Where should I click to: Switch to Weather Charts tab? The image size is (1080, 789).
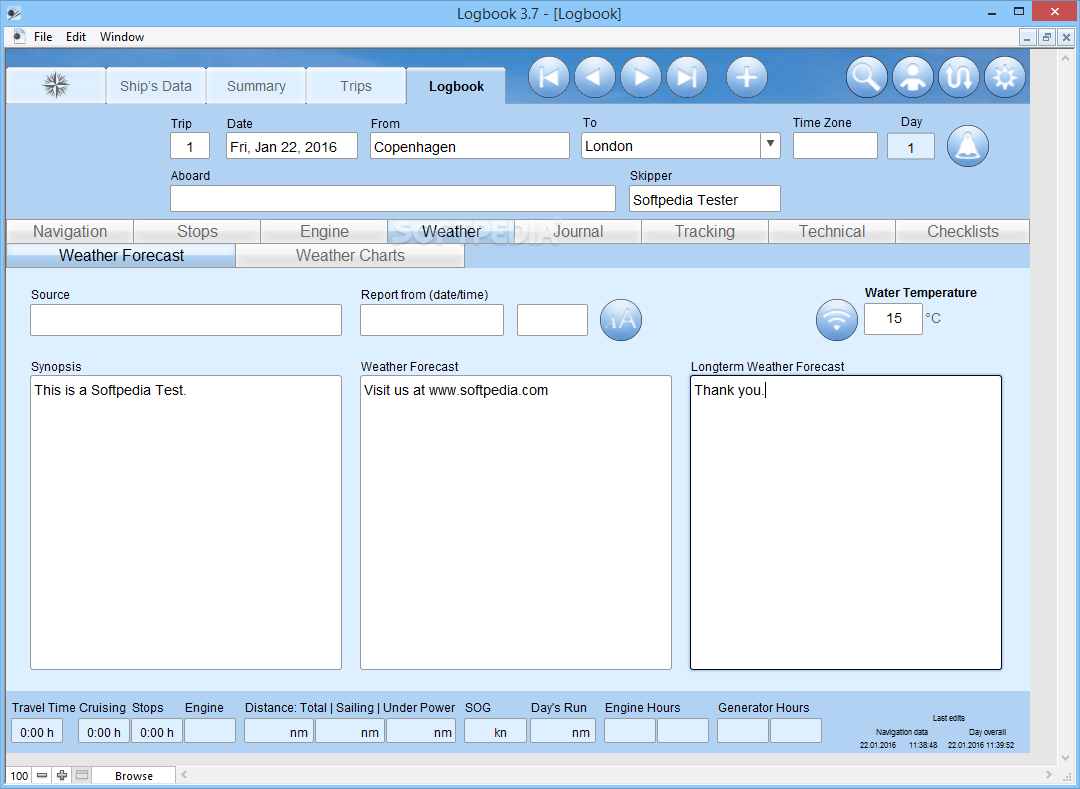point(350,255)
